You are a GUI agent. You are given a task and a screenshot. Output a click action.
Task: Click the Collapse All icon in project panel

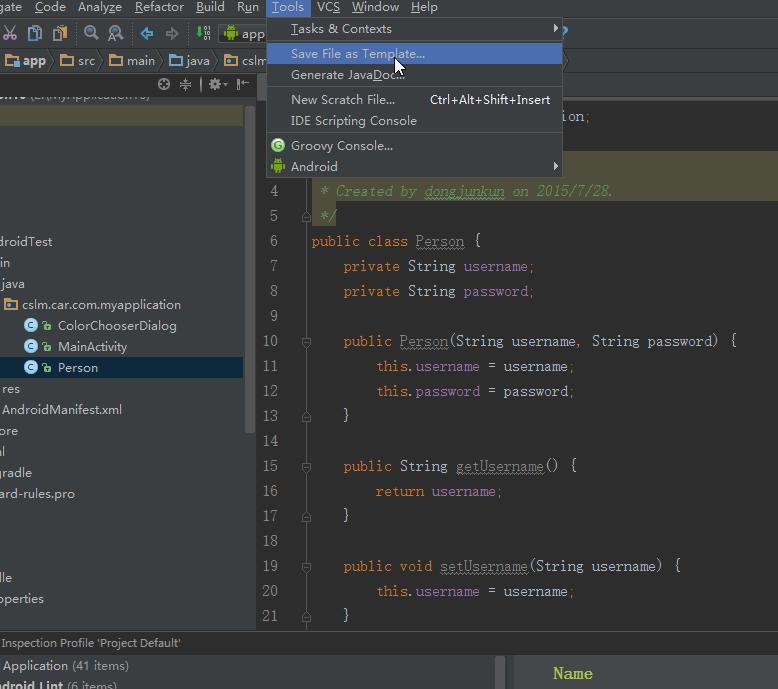[x=187, y=85]
